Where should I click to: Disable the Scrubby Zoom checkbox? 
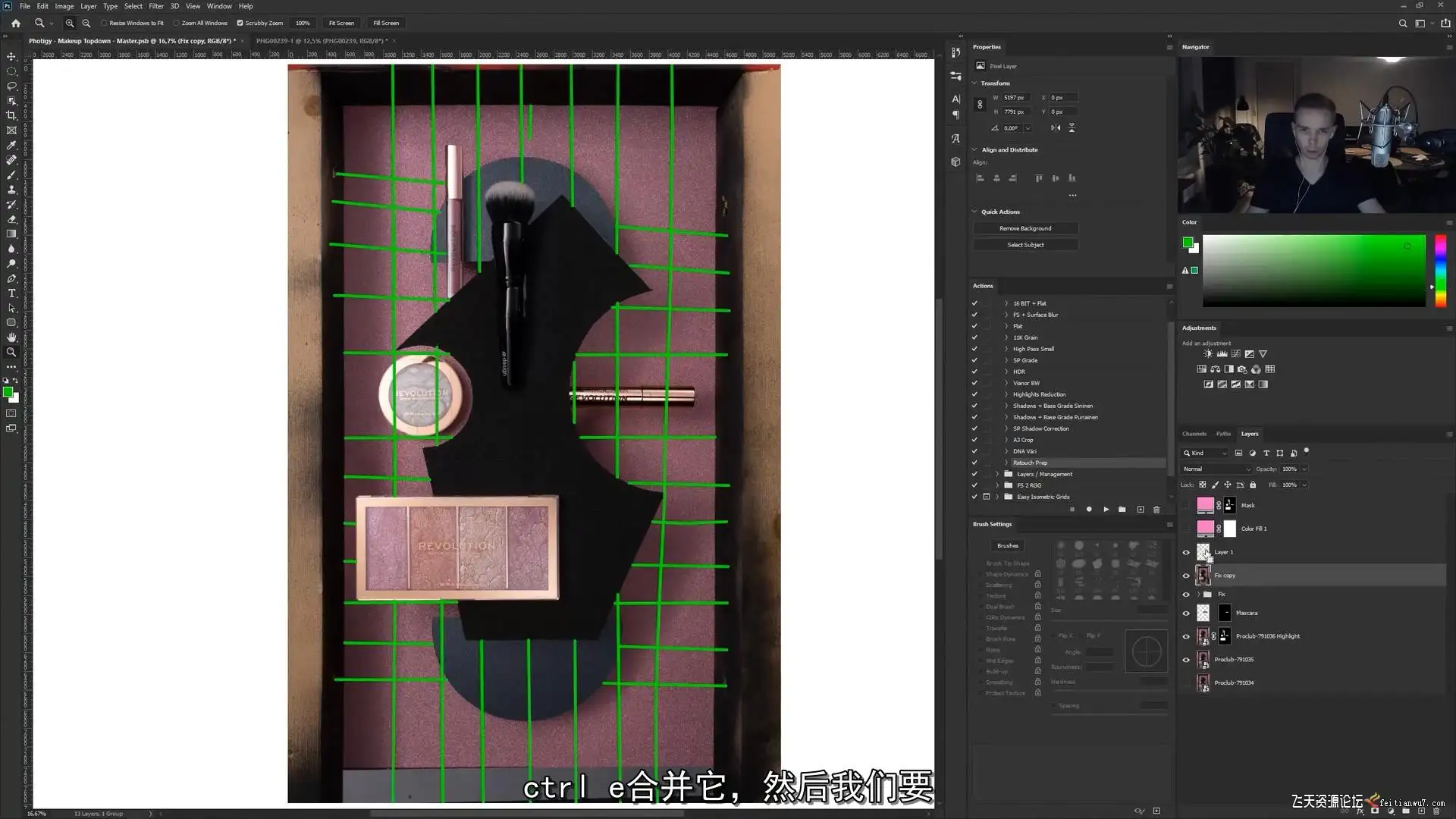(240, 24)
